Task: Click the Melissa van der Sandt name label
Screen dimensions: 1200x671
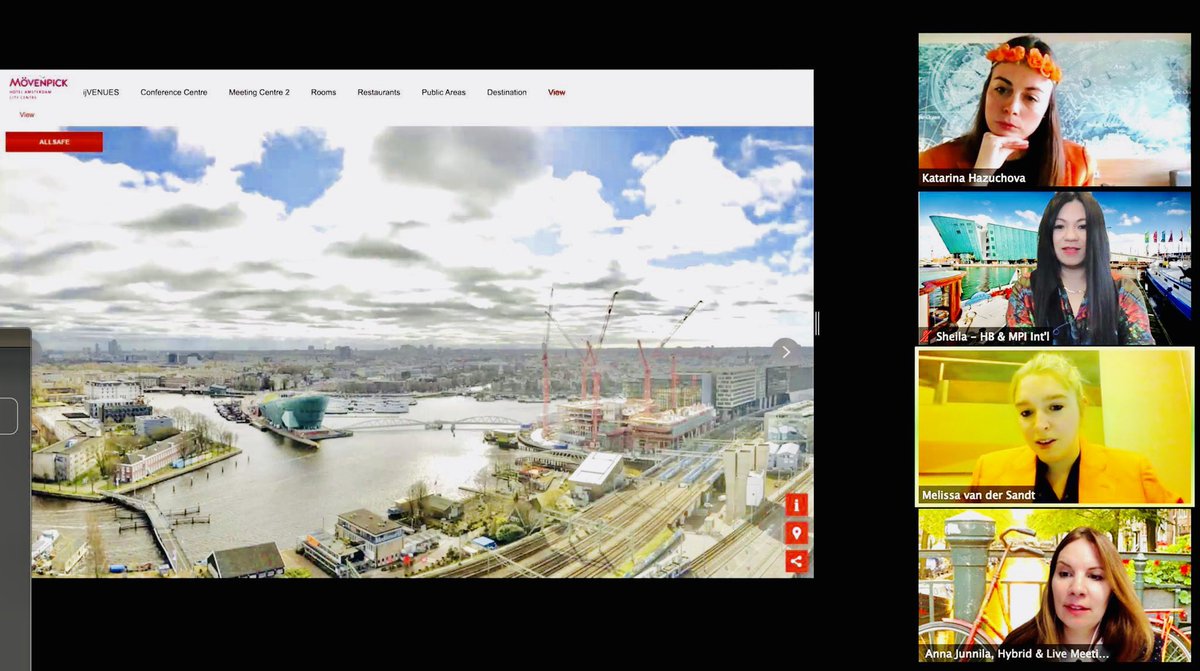Action: (980, 495)
